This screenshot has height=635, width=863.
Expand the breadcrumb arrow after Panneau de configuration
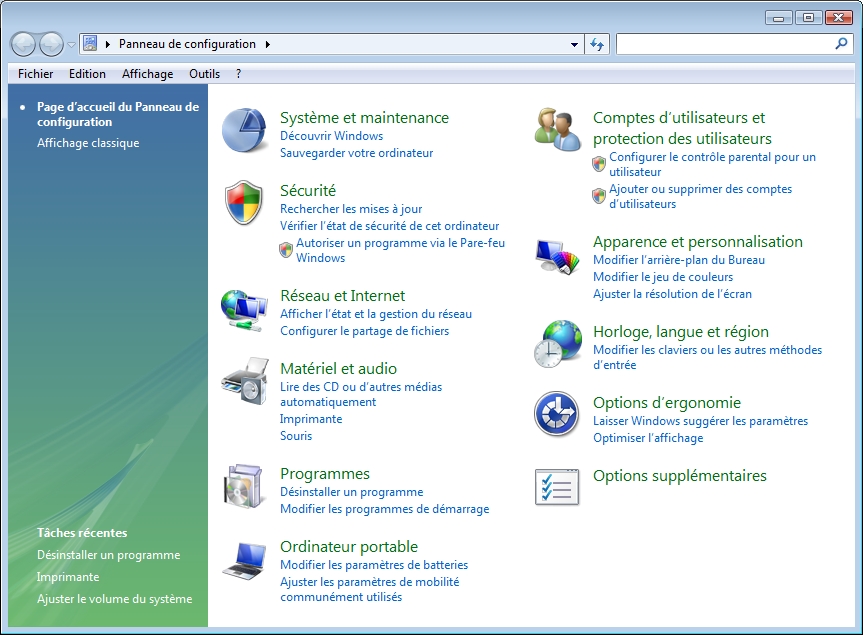268,44
